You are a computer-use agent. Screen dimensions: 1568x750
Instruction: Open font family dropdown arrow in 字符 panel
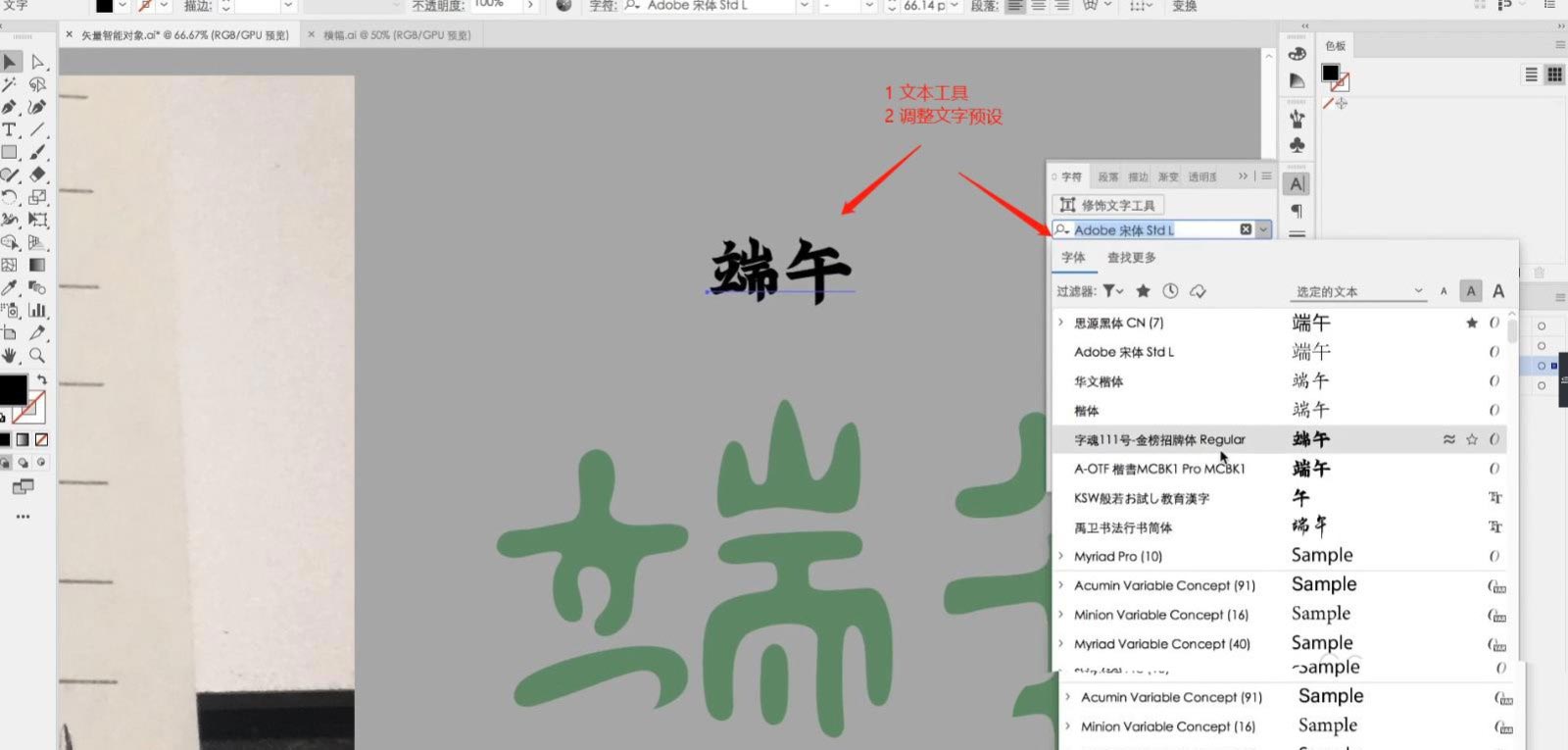(x=1264, y=229)
